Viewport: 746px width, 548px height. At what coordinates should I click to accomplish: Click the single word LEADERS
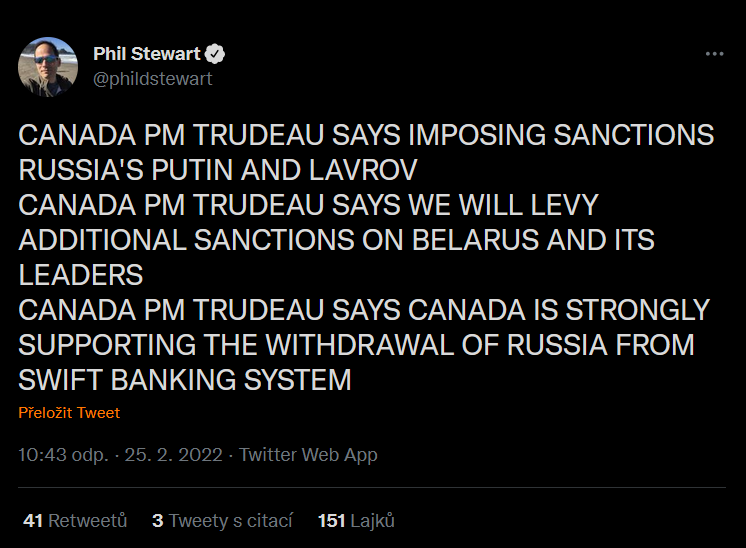click(81, 275)
